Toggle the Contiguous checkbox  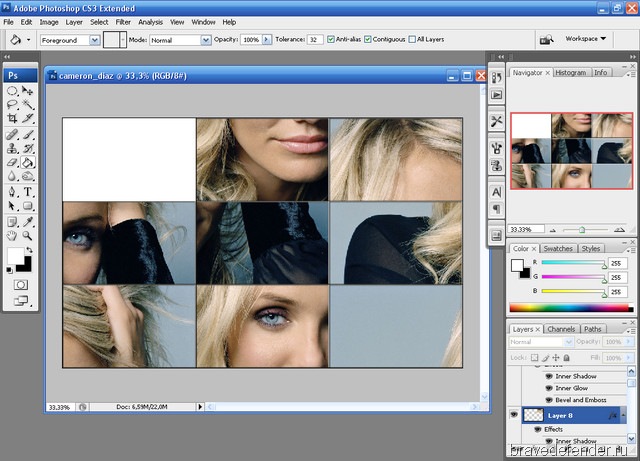coord(368,40)
